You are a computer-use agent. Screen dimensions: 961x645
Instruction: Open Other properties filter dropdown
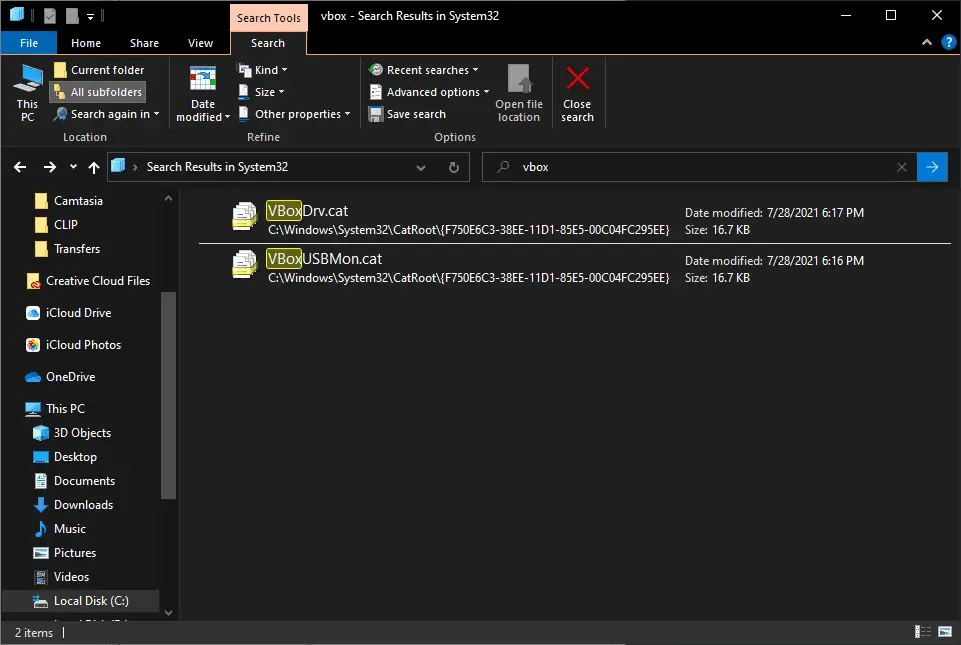coord(294,114)
